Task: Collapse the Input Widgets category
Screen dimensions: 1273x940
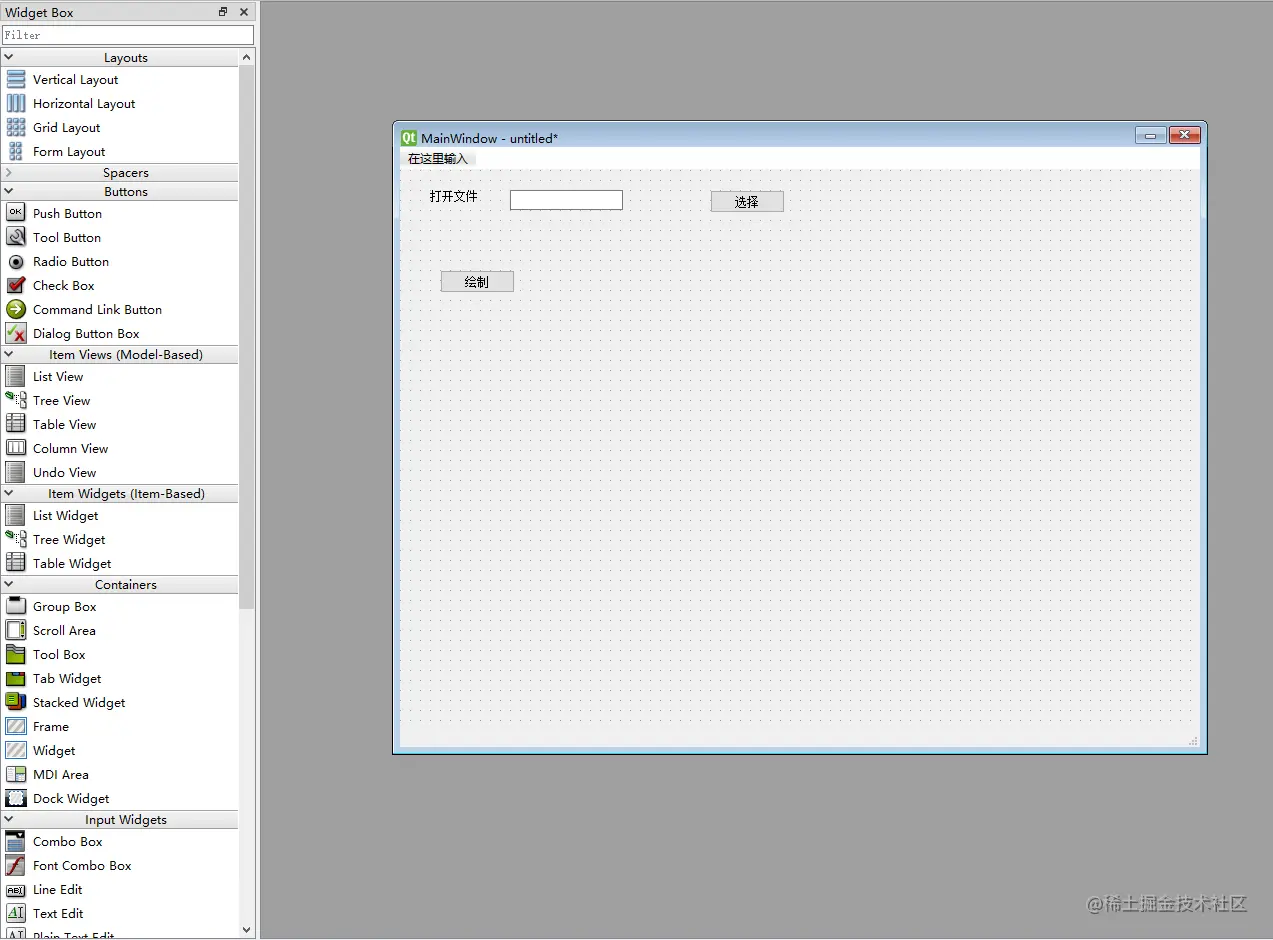Action: (9, 820)
